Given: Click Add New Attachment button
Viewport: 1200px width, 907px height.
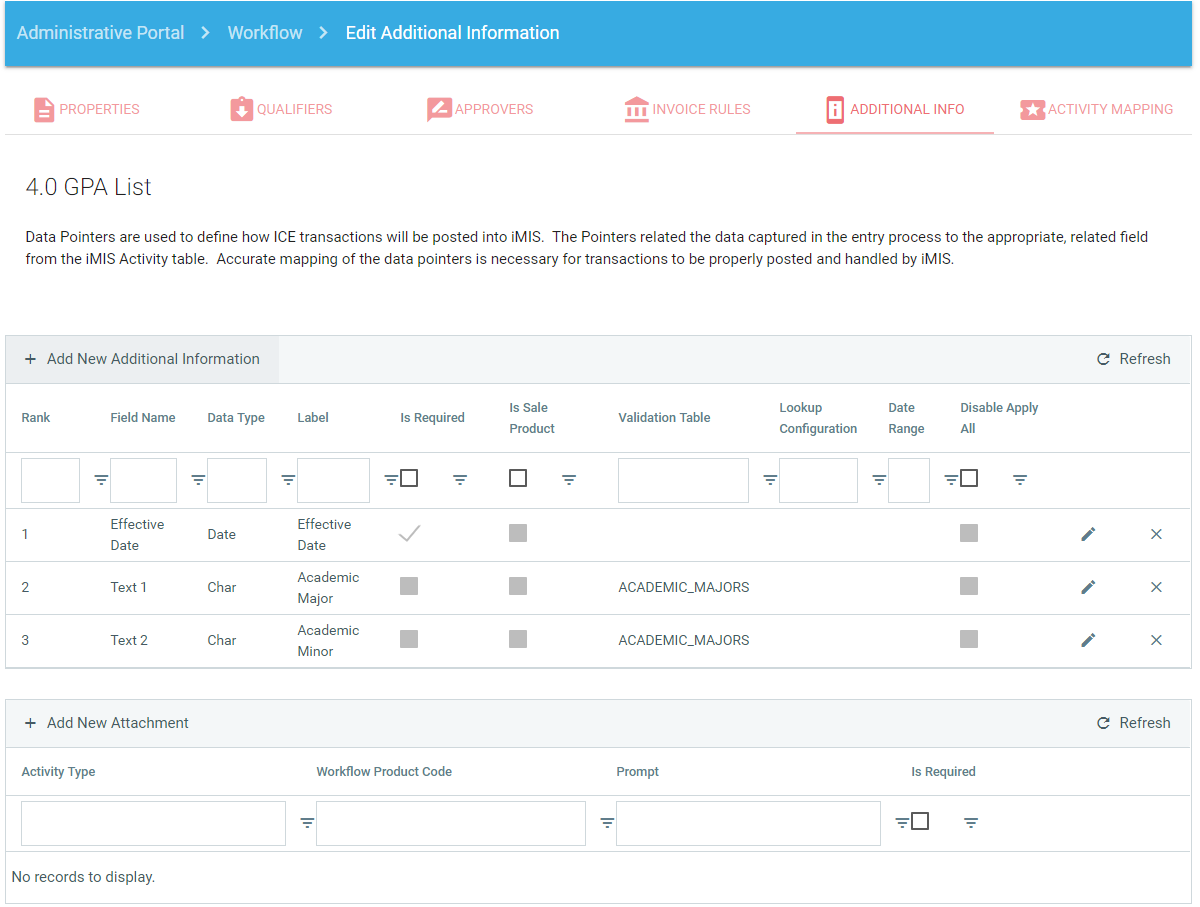Looking at the screenshot, I should click(x=107, y=723).
